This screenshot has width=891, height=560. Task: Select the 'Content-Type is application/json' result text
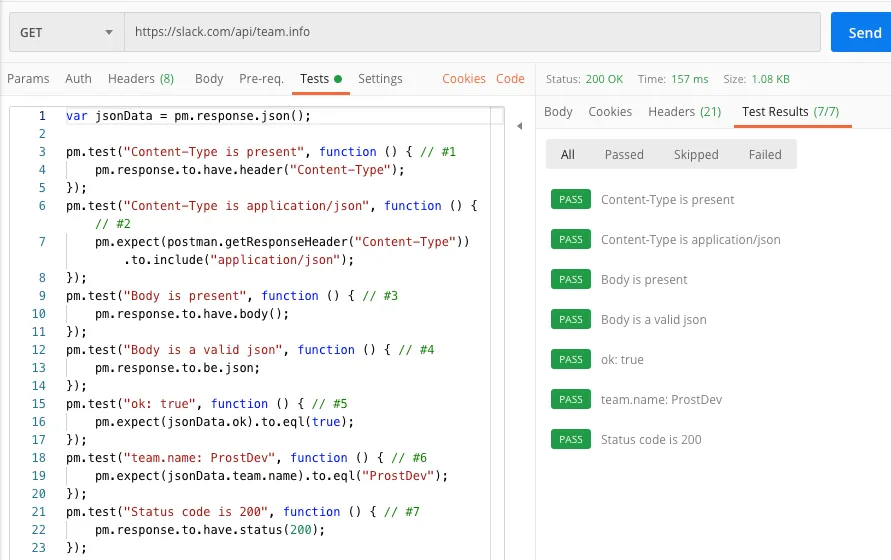tap(690, 240)
